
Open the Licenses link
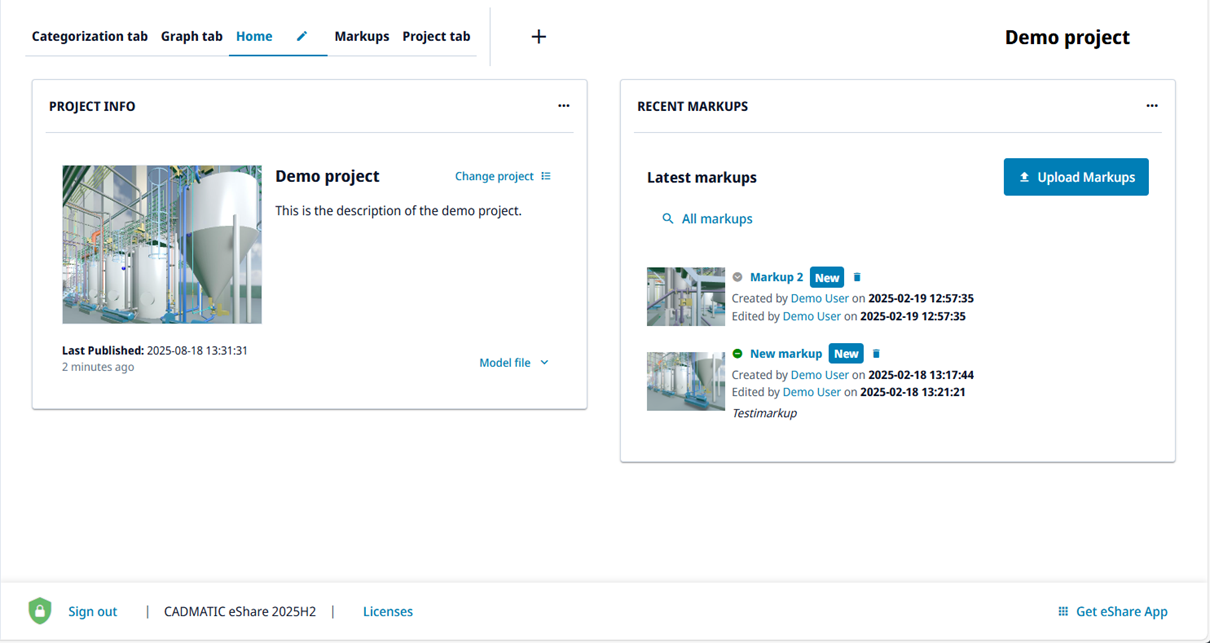pos(388,612)
